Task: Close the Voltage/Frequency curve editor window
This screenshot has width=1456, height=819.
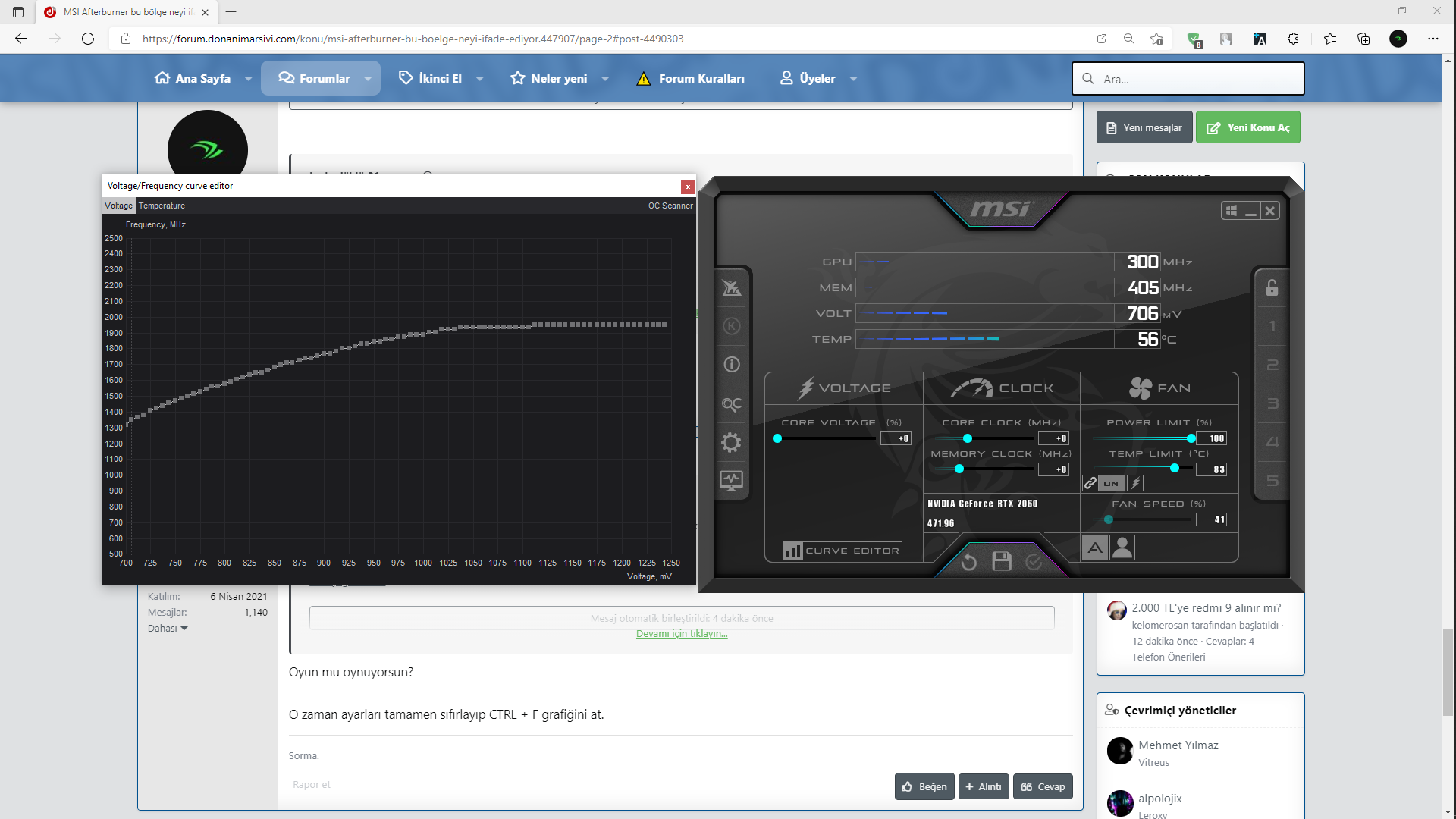Action: (688, 187)
